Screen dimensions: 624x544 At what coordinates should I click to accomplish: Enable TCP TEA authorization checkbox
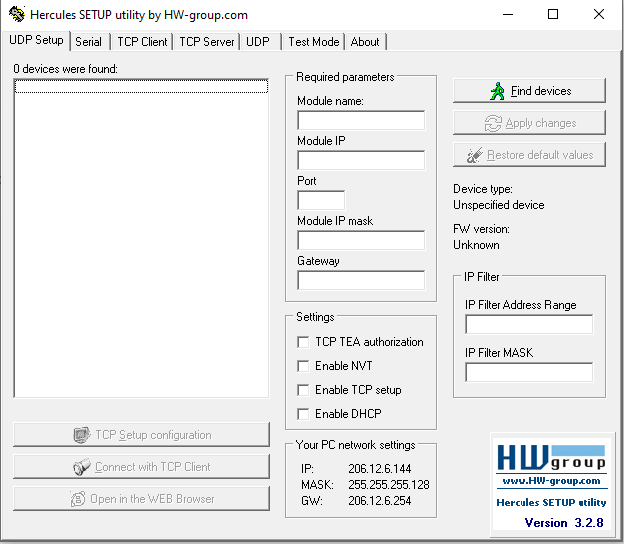(x=303, y=342)
